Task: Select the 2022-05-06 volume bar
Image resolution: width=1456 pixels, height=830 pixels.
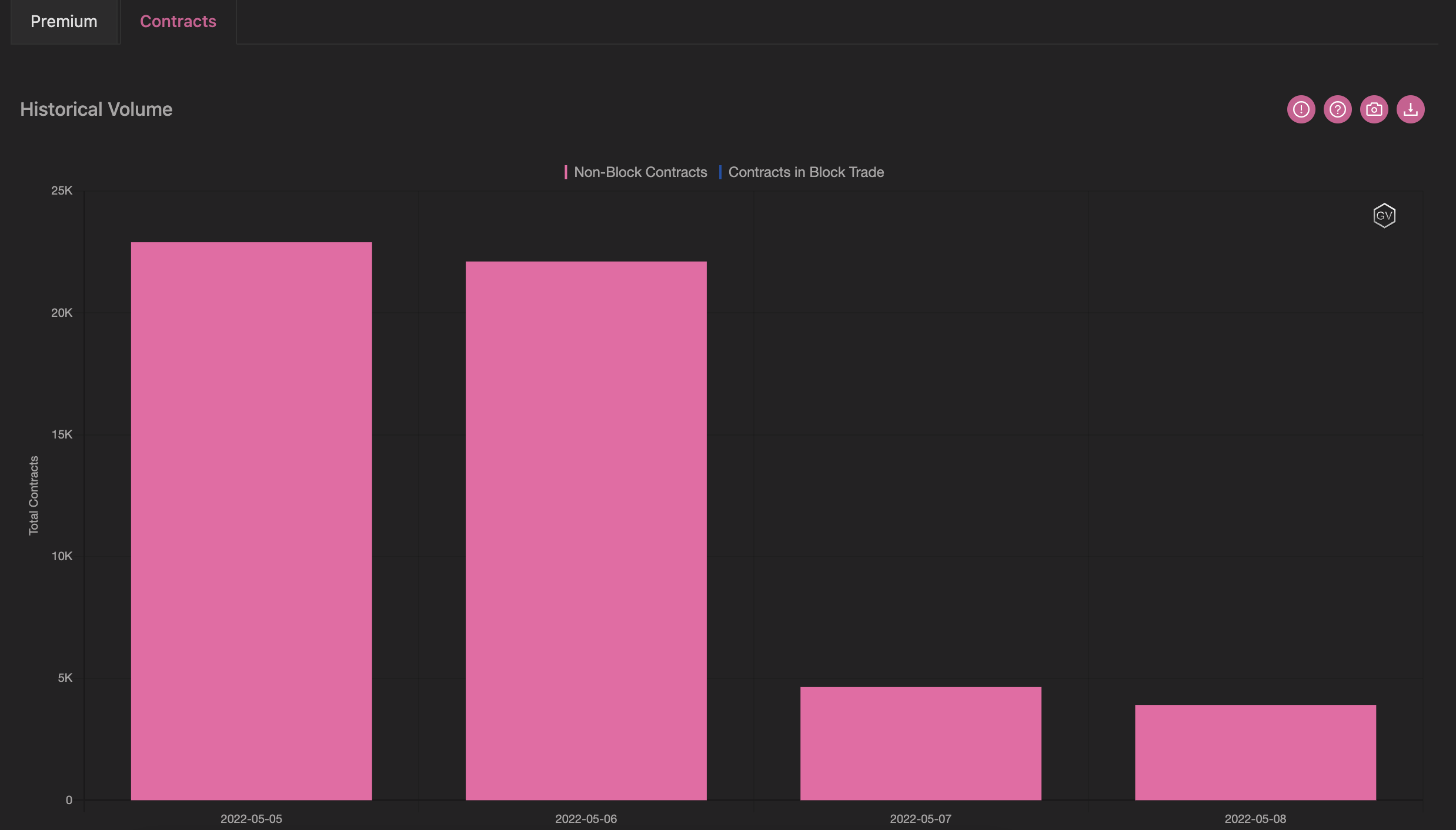Action: click(x=586, y=531)
